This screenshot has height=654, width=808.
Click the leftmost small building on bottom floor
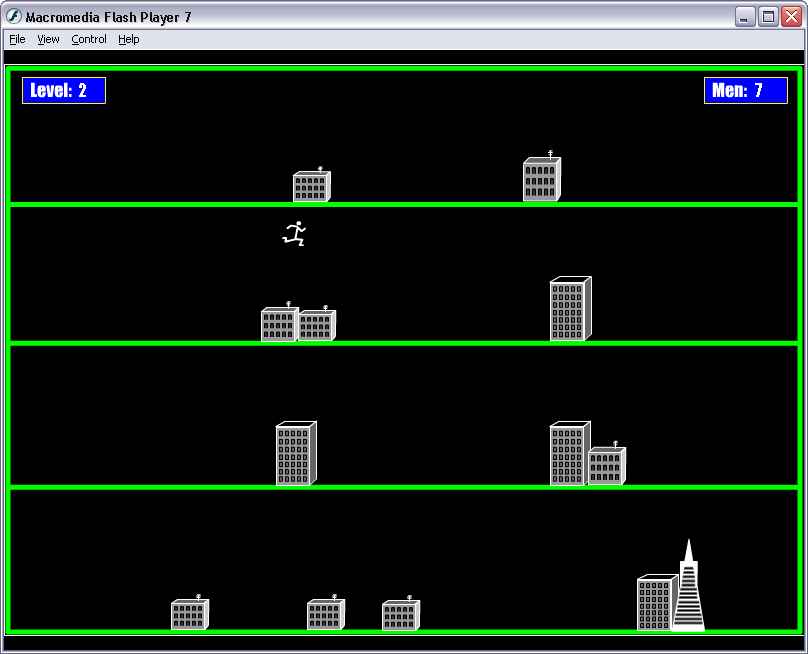190,612
